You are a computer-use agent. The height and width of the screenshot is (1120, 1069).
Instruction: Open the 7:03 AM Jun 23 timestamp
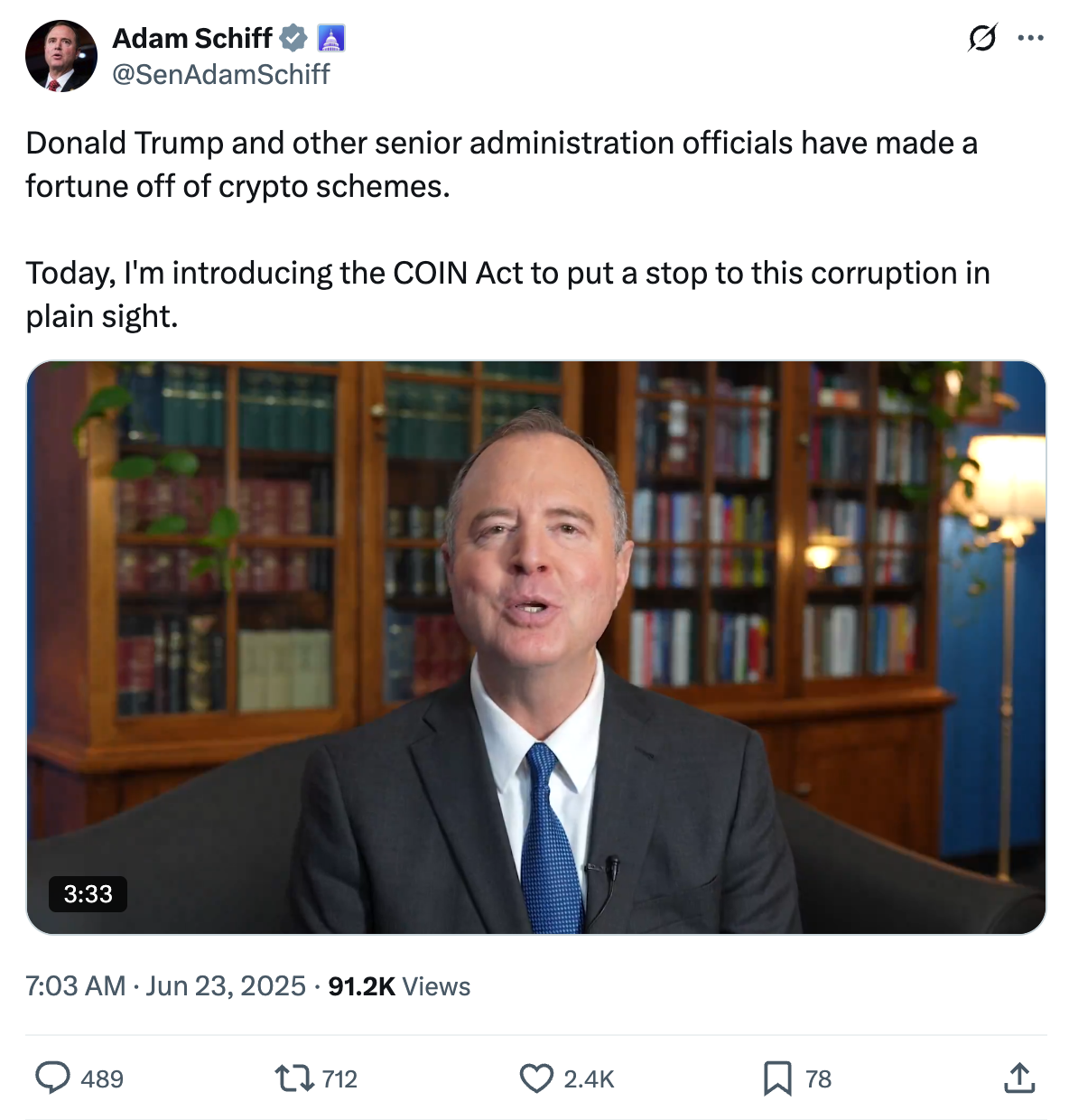[165, 985]
